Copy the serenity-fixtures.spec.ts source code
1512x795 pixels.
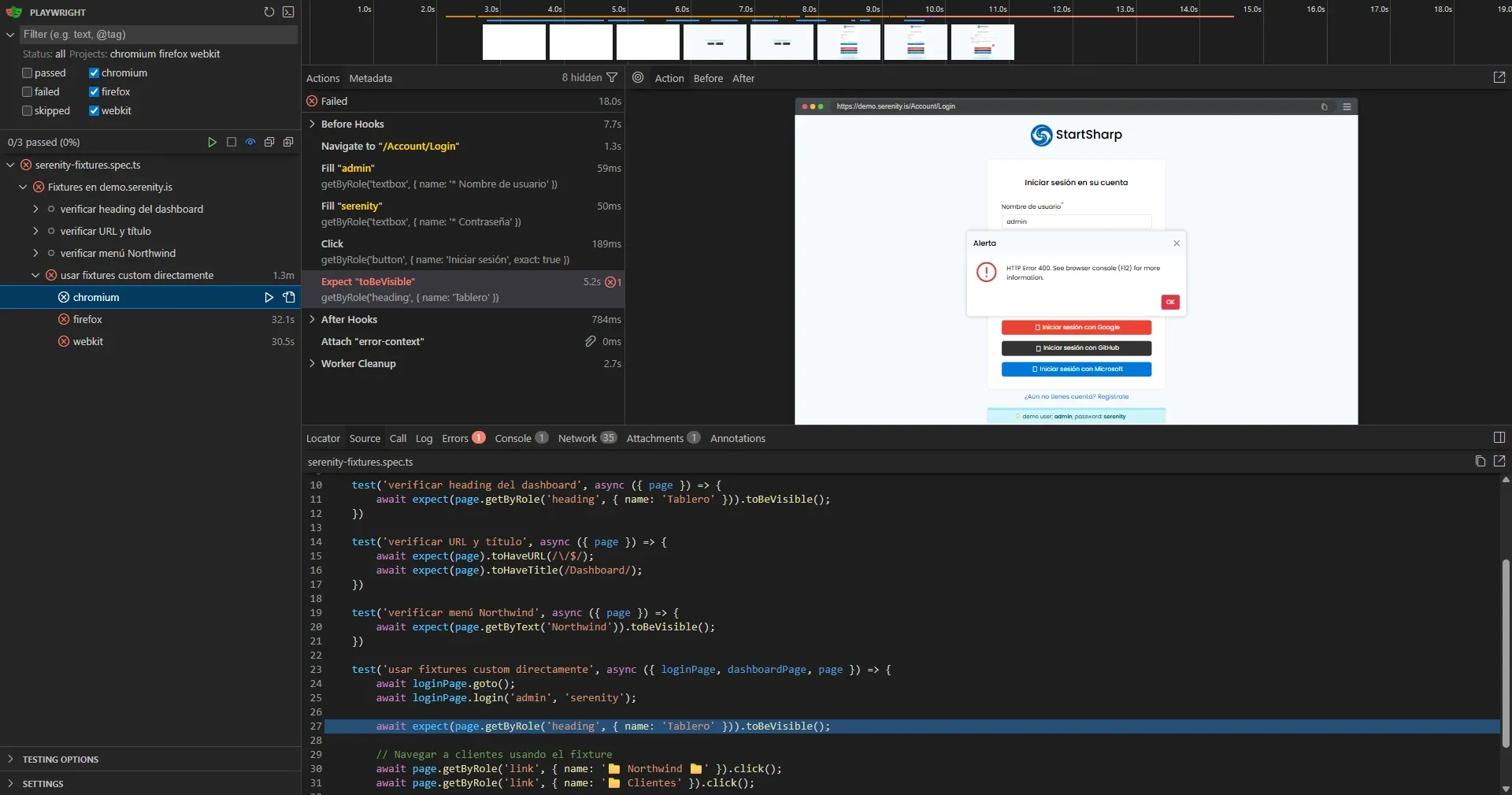1480,462
